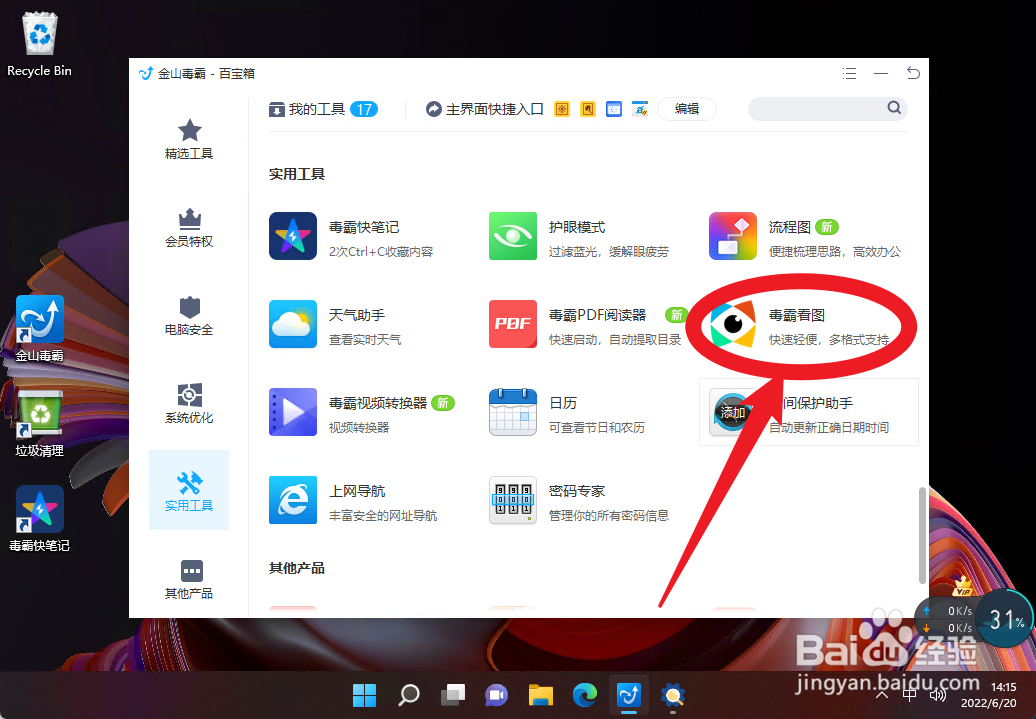The image size is (1036, 719).
Task: Click 添加 on the time protection tool
Action: [733, 412]
